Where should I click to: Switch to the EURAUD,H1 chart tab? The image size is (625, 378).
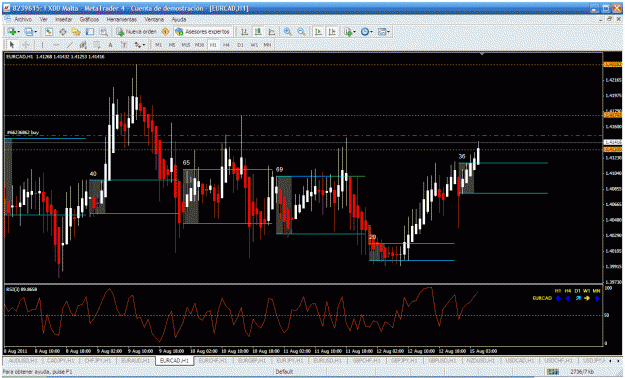click(136, 360)
